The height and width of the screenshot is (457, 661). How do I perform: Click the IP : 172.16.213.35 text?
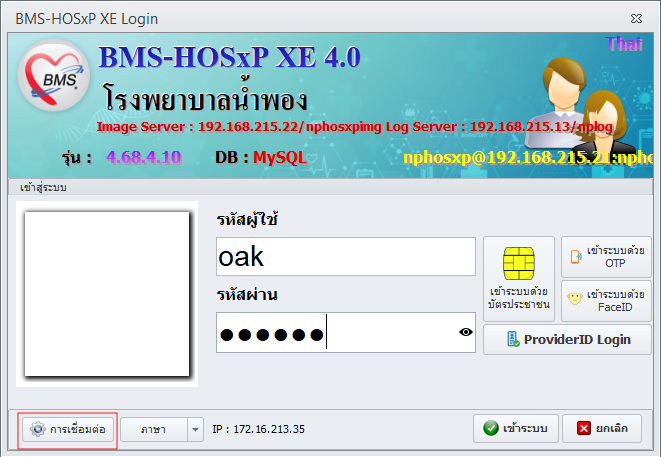tap(258, 429)
